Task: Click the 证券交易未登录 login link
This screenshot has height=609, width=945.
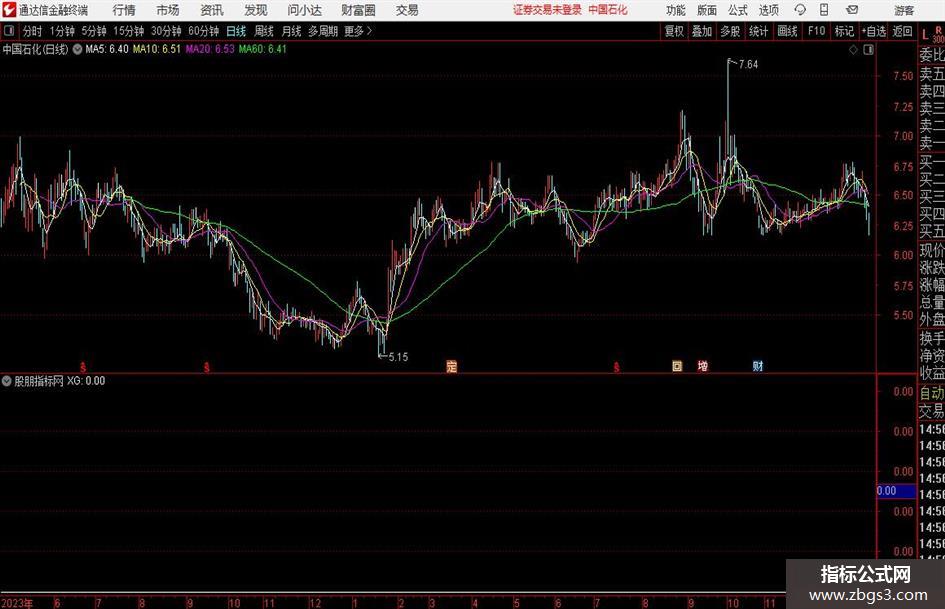Action: pyautogui.click(x=548, y=10)
